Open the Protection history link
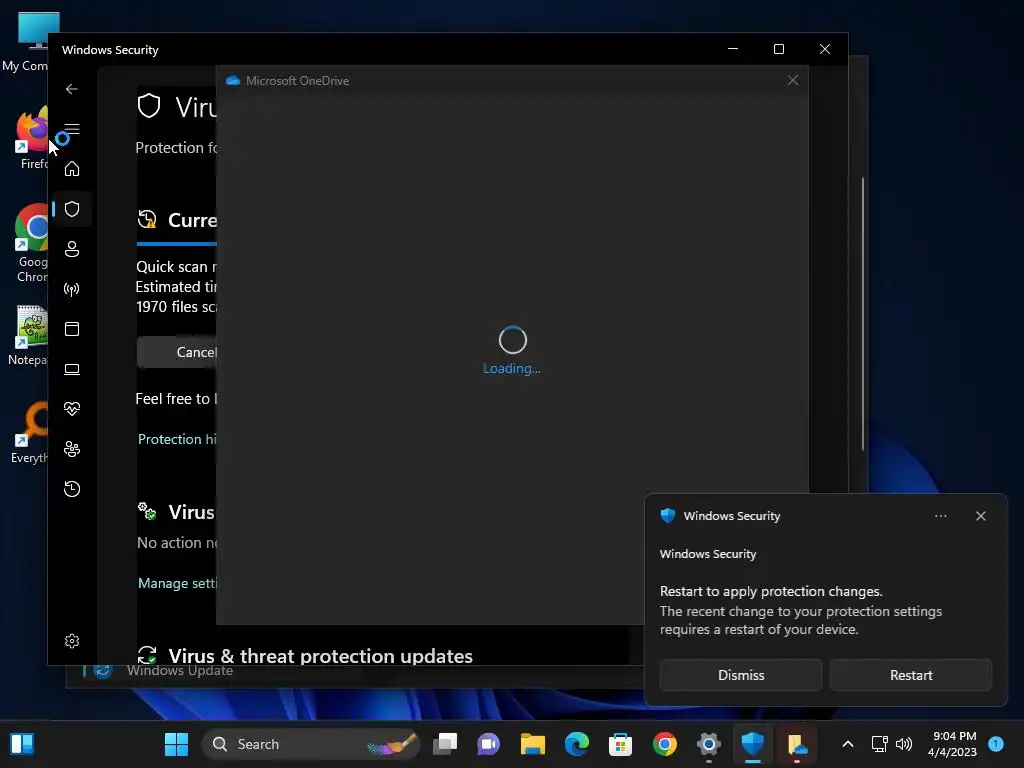This screenshot has width=1024, height=768. tap(177, 439)
